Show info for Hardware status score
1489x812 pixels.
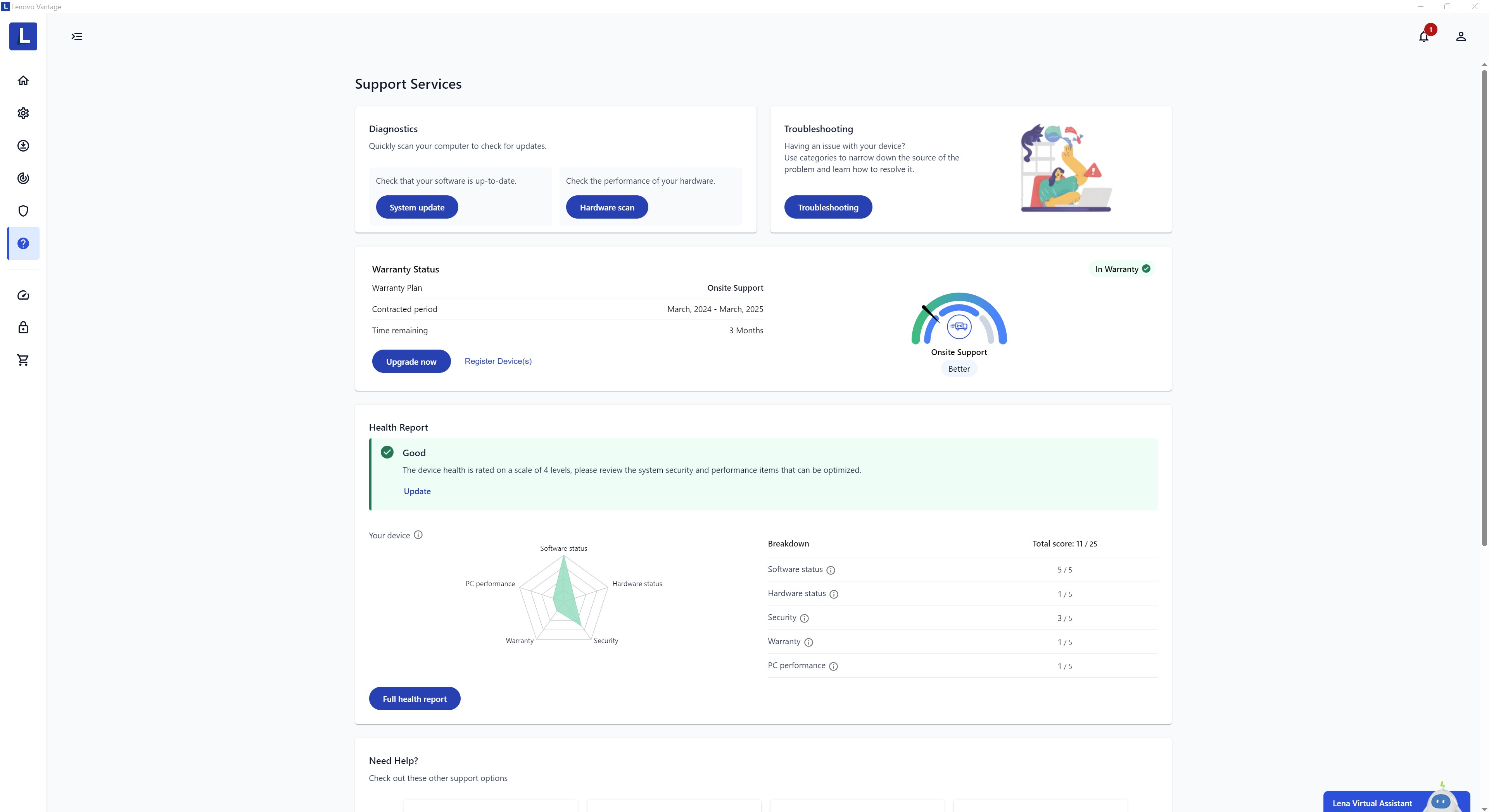click(834, 594)
